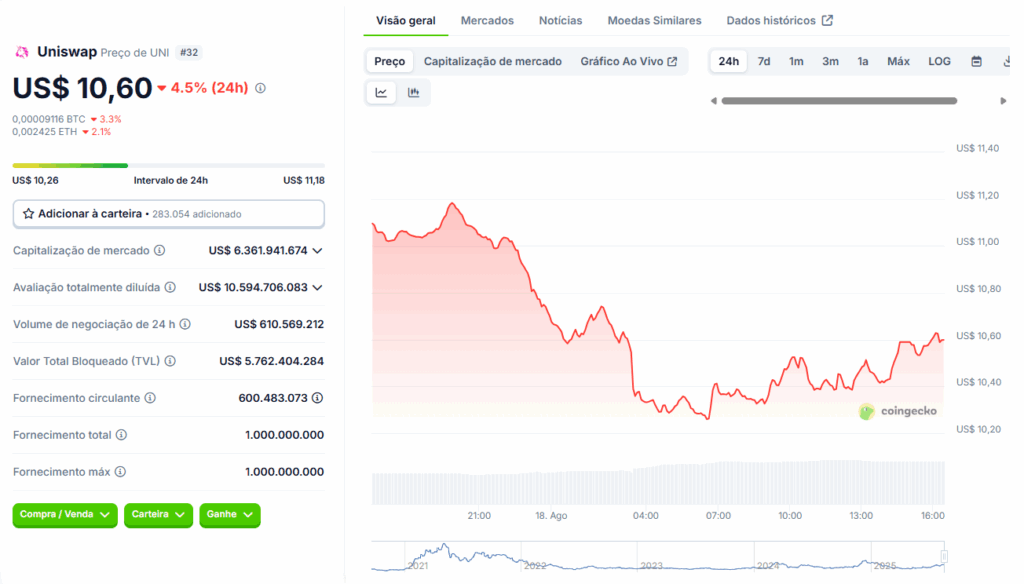The height and width of the screenshot is (584, 1024).
Task: Select the Máx time range
Action: pyautogui.click(x=898, y=61)
